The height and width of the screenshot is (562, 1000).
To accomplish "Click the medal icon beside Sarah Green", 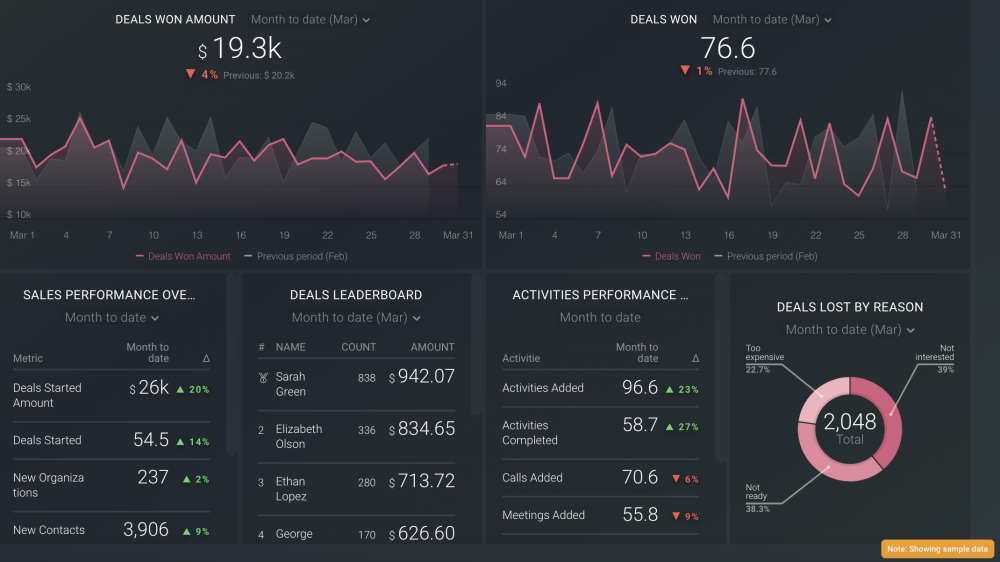I will click(x=262, y=377).
